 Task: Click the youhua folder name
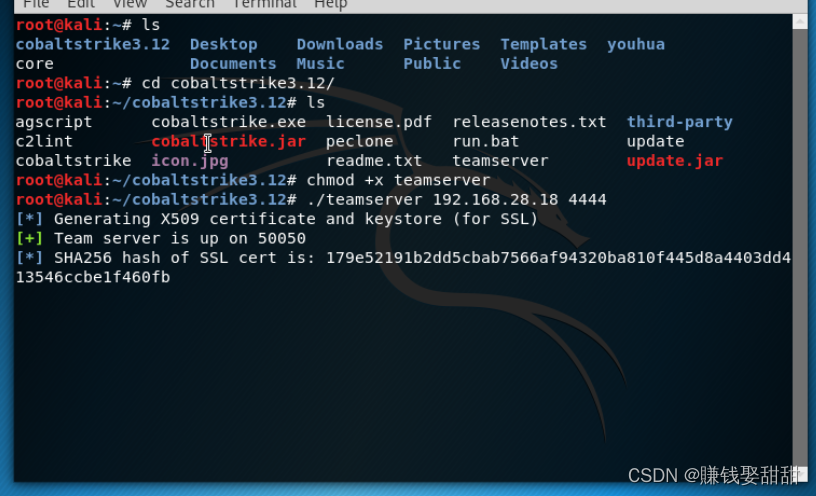pyautogui.click(x=636, y=44)
